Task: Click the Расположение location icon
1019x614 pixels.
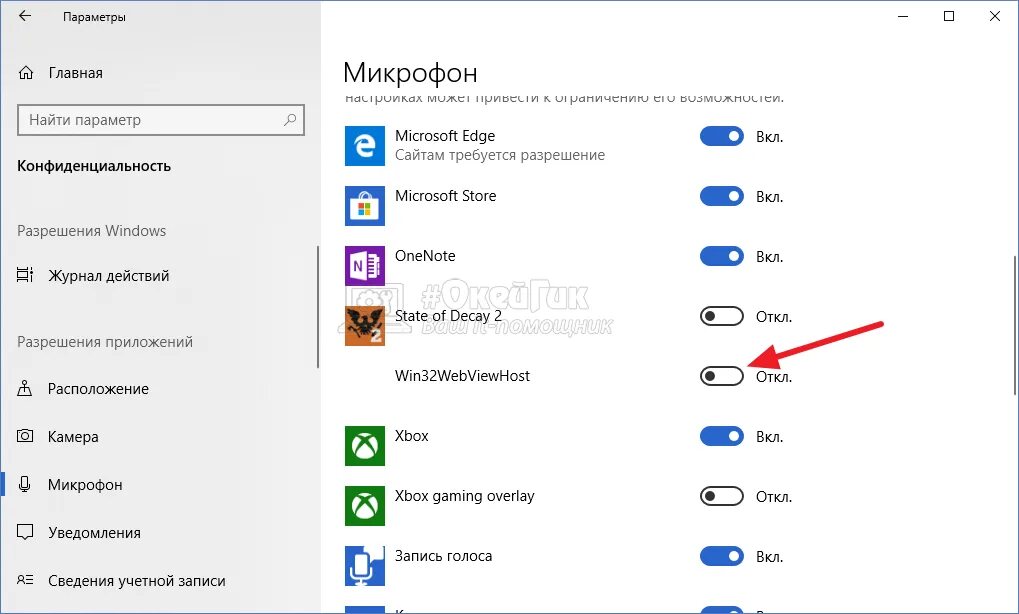Action: [25, 389]
